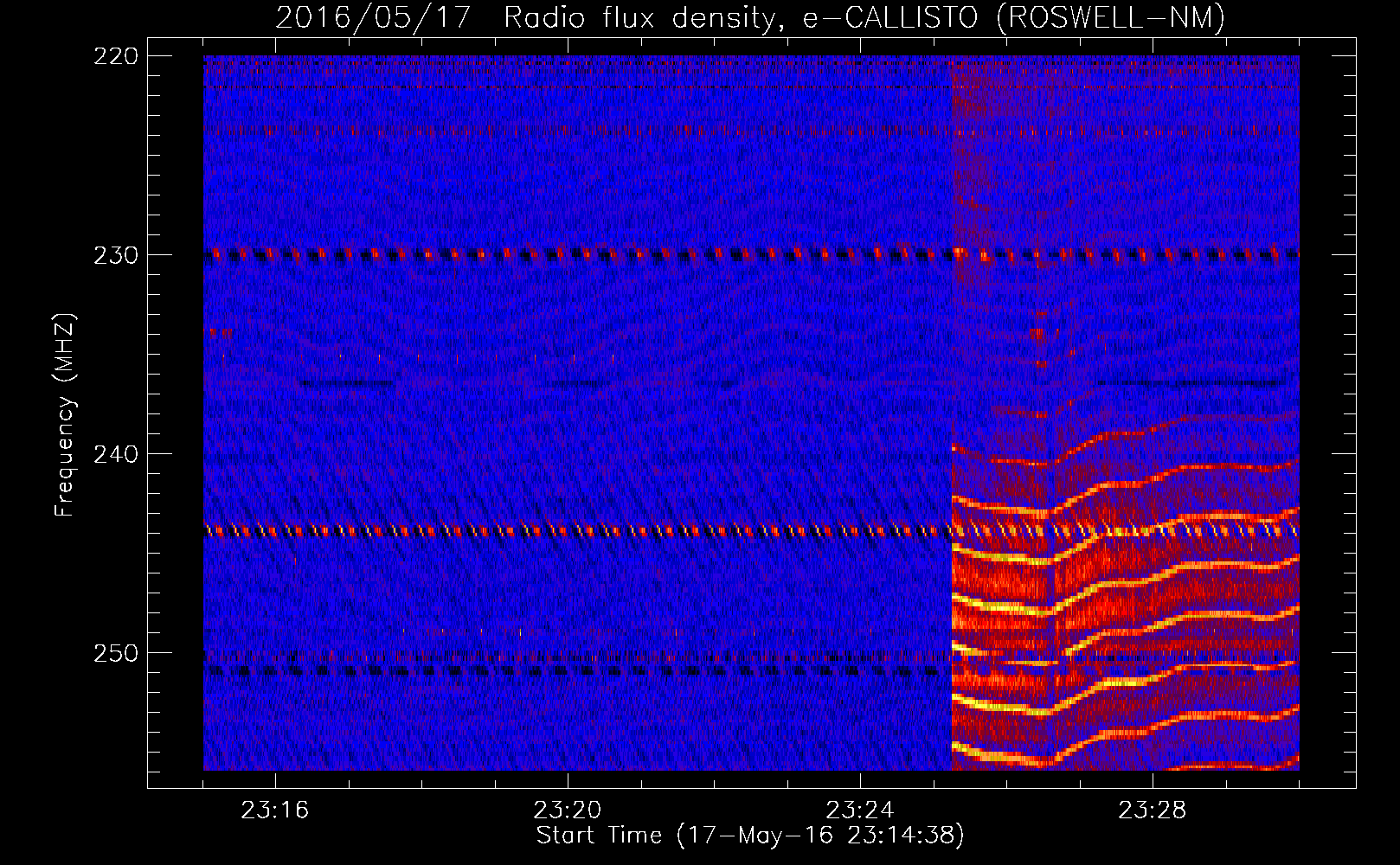Screen dimensions: 1400x865
Task: Click the 23:24 time axis label
Action: coord(860,811)
